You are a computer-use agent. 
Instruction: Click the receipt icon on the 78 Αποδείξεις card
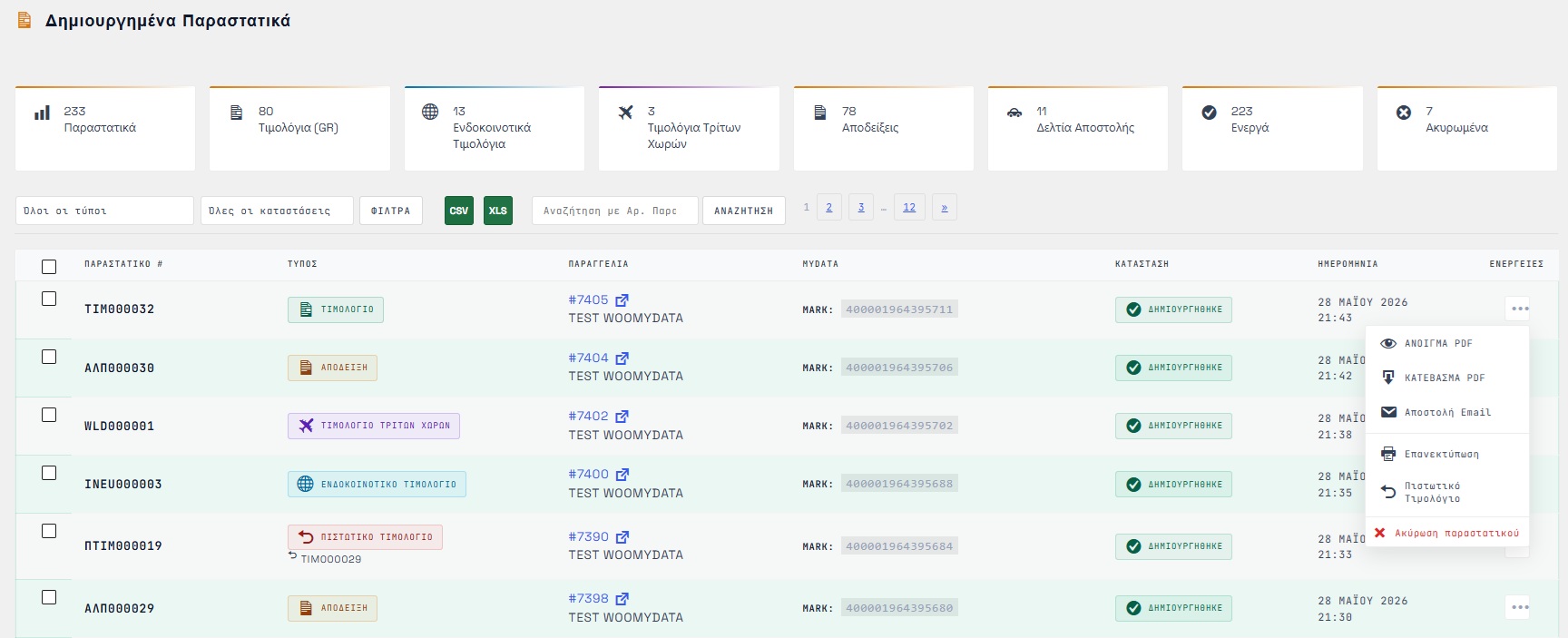(819, 113)
